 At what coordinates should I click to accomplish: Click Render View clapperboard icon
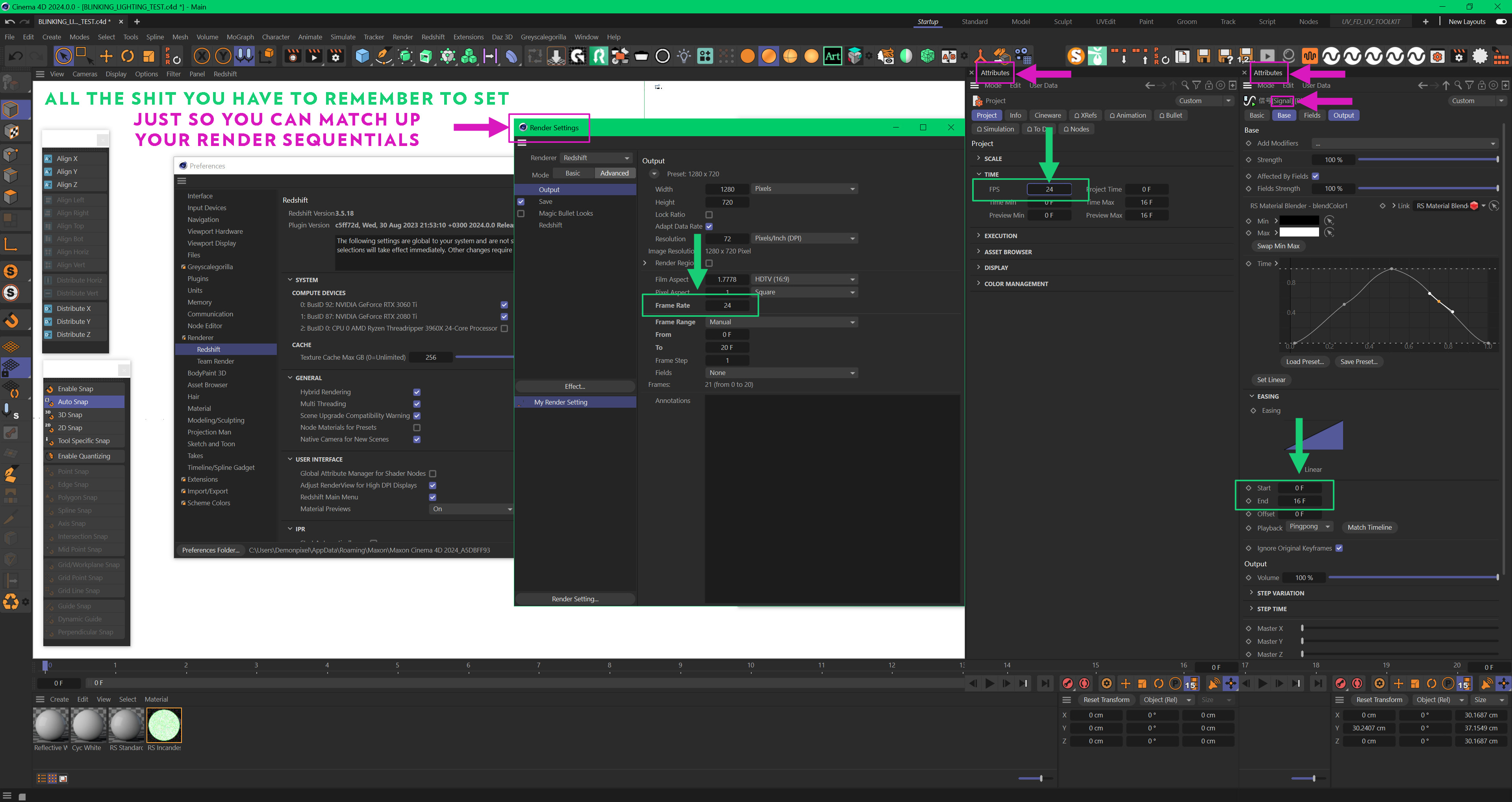coord(293,56)
